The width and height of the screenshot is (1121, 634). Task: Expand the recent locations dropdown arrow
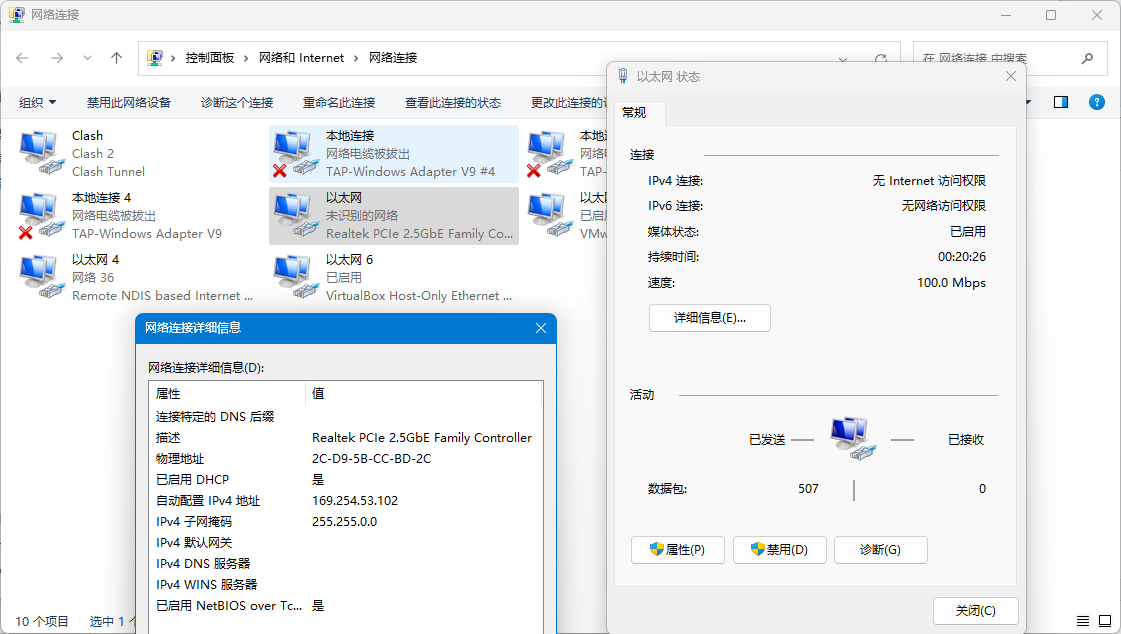click(87, 58)
